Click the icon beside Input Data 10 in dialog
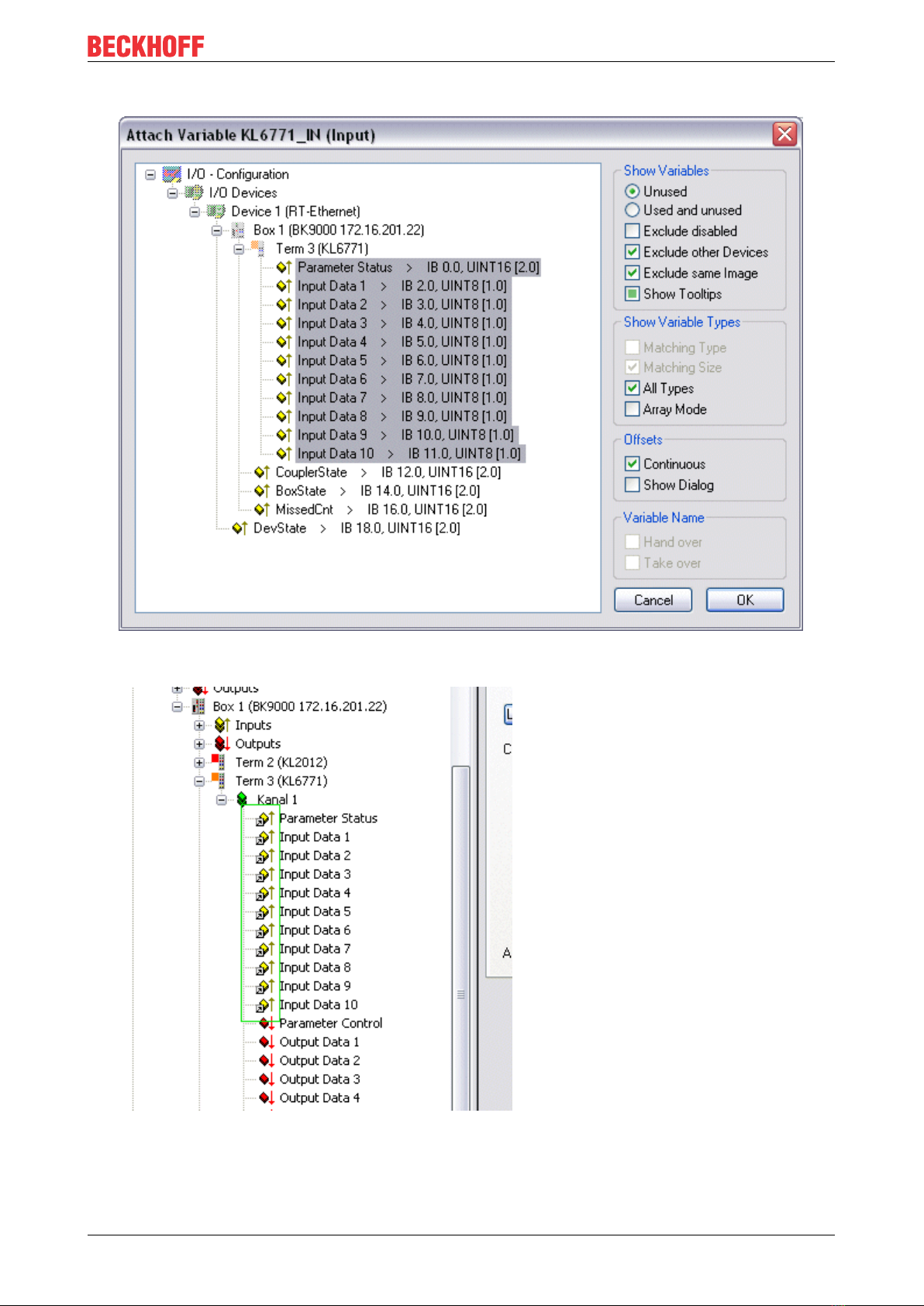924x1306 pixels. click(284, 453)
